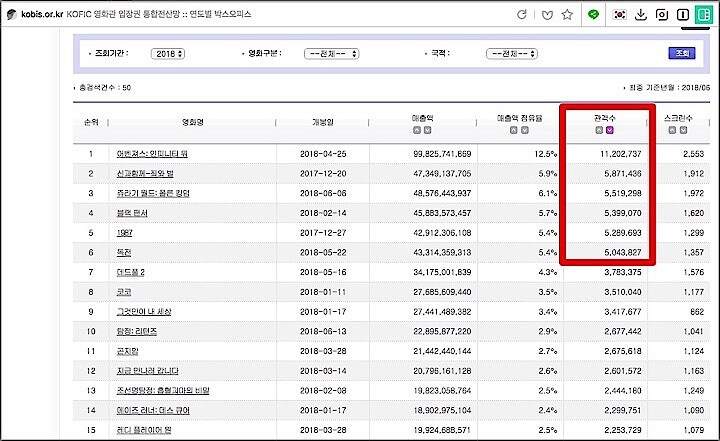Sort 스크린수 column descending with down arrow
This screenshot has height=441, width=720.
(684, 131)
